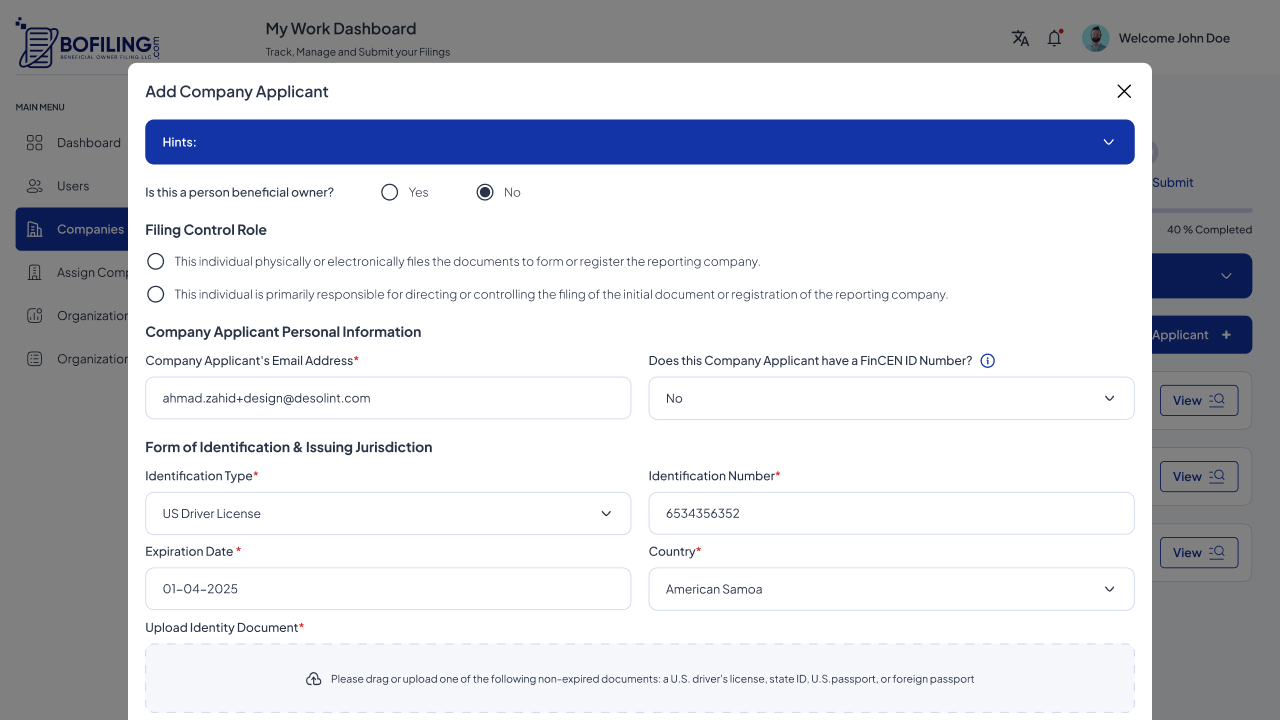Open the Identification Type dropdown
1280x720 pixels.
pyautogui.click(x=387, y=513)
